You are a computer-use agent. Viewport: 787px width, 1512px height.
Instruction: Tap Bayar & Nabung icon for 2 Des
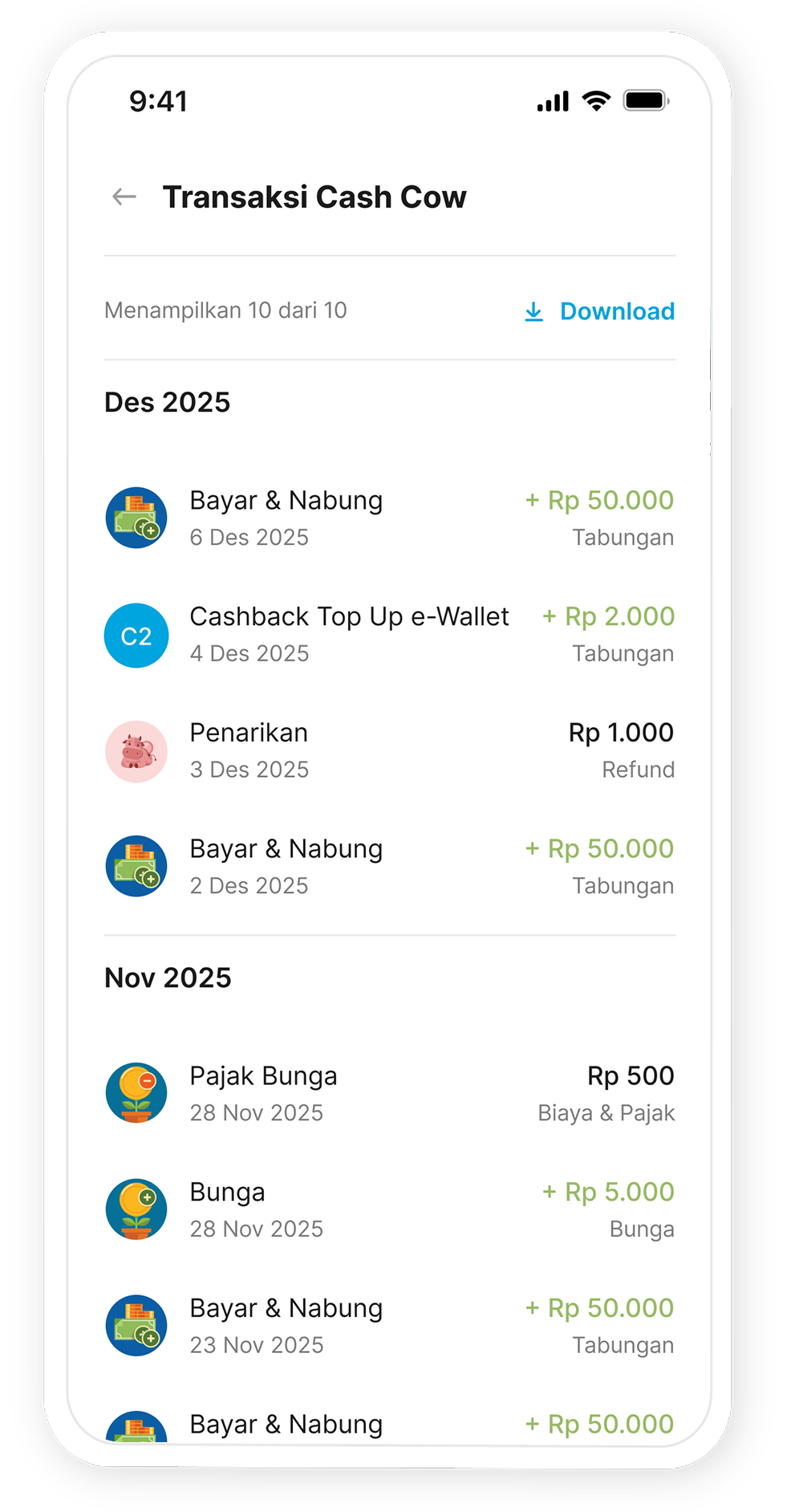(x=136, y=866)
